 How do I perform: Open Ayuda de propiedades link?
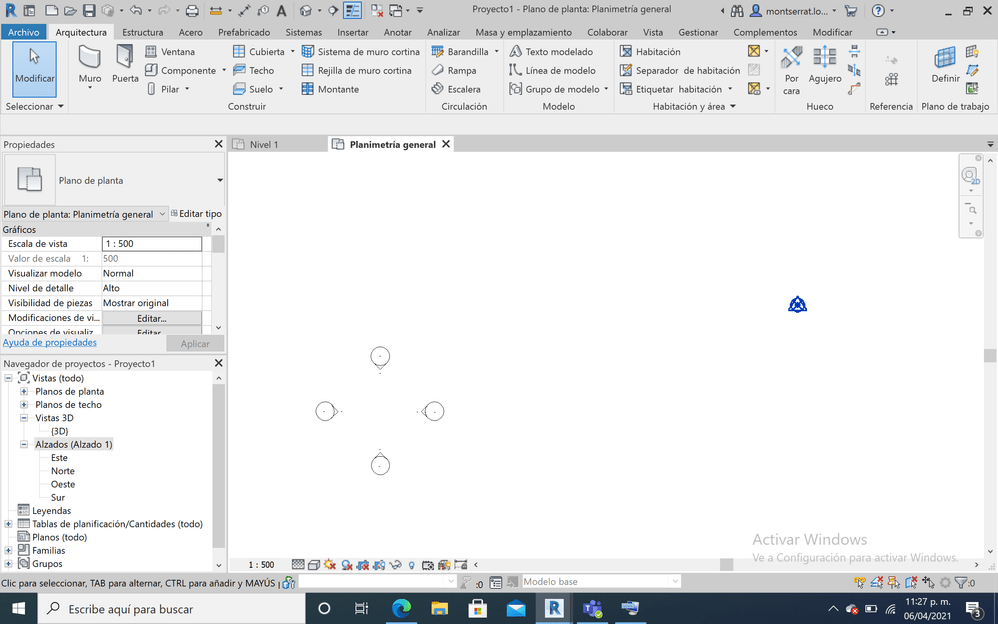coord(50,343)
